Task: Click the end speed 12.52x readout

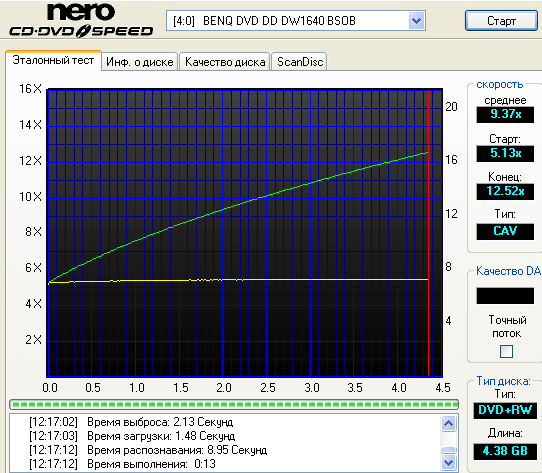Action: [x=505, y=191]
